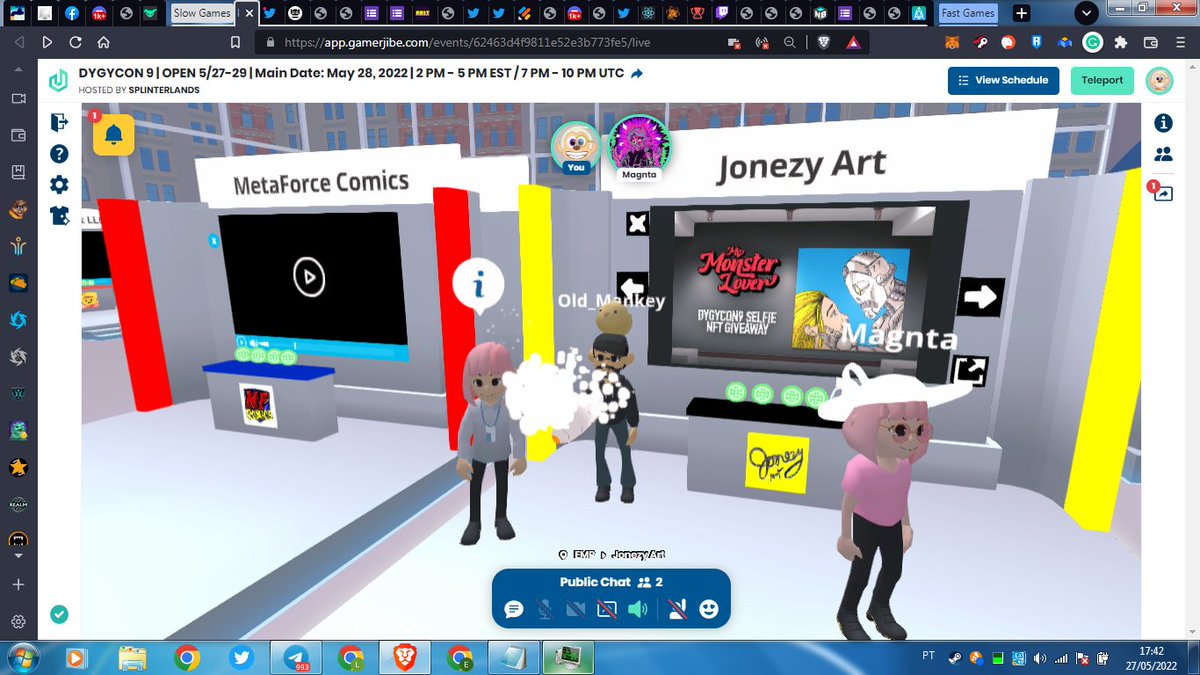The image size is (1200, 675).
Task: Show the attendees list icon
Action: pyautogui.click(x=1163, y=154)
